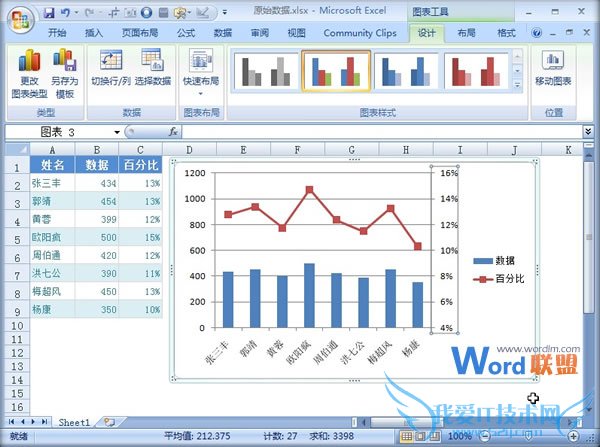The width and height of the screenshot is (600, 447).
Task: Click the formula bar input field
Action: 382,132
